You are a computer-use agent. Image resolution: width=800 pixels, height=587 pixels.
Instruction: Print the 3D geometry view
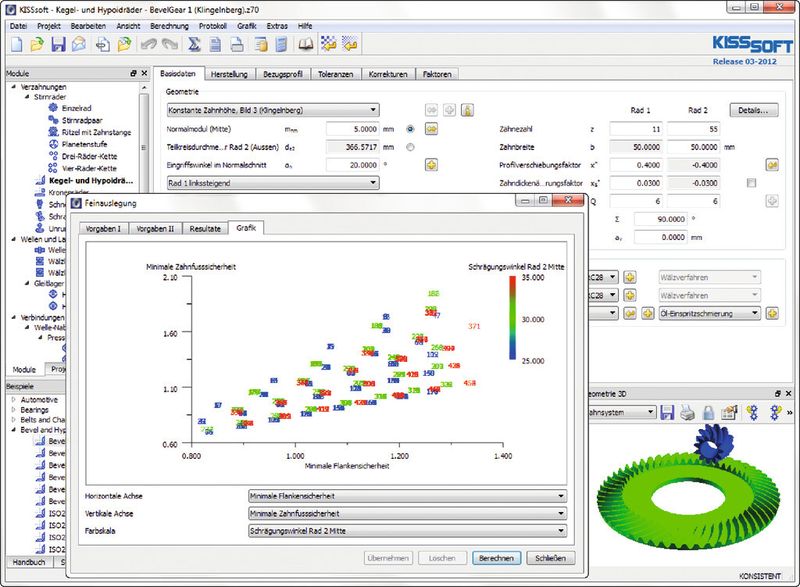689,412
